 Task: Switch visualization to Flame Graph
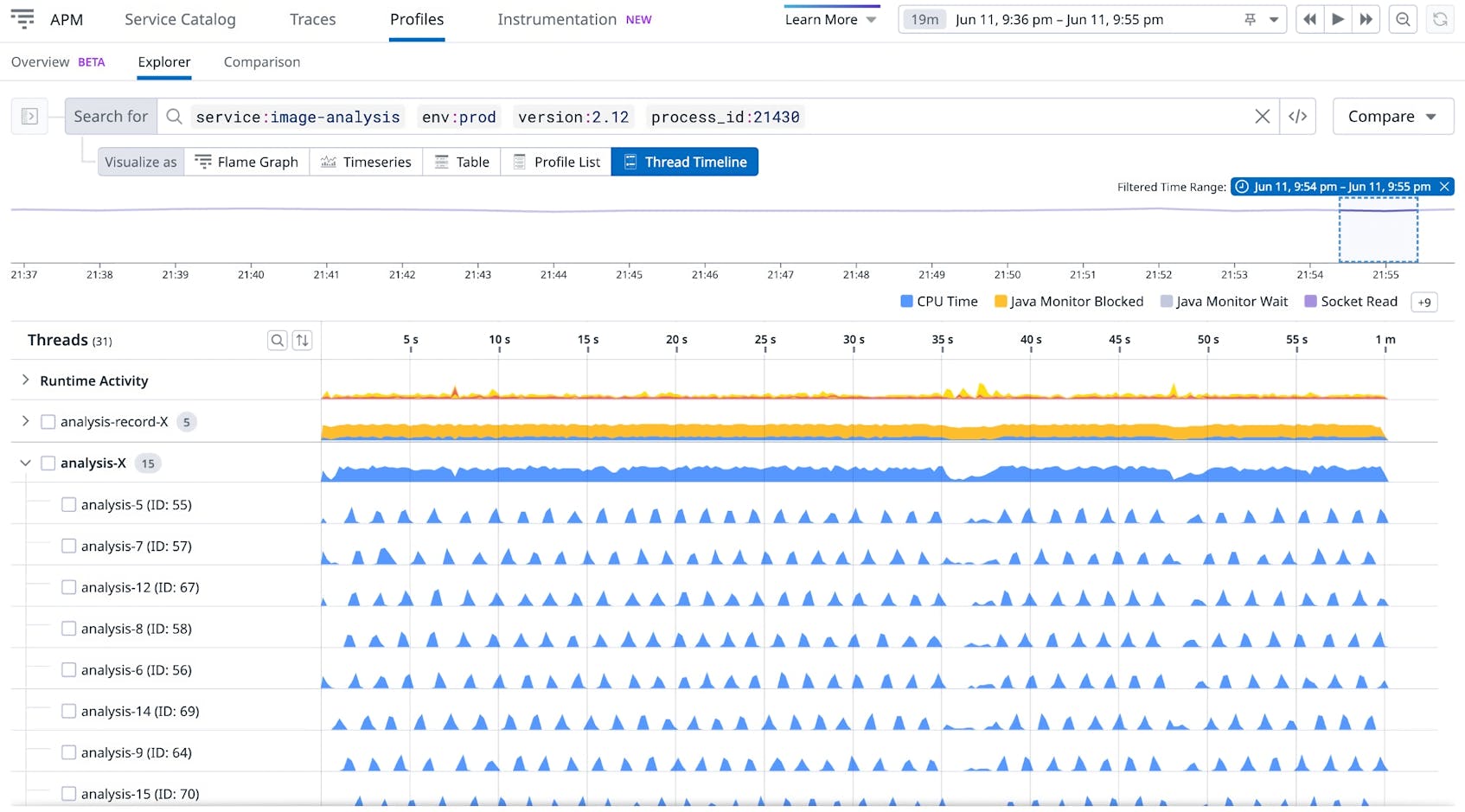tap(247, 162)
